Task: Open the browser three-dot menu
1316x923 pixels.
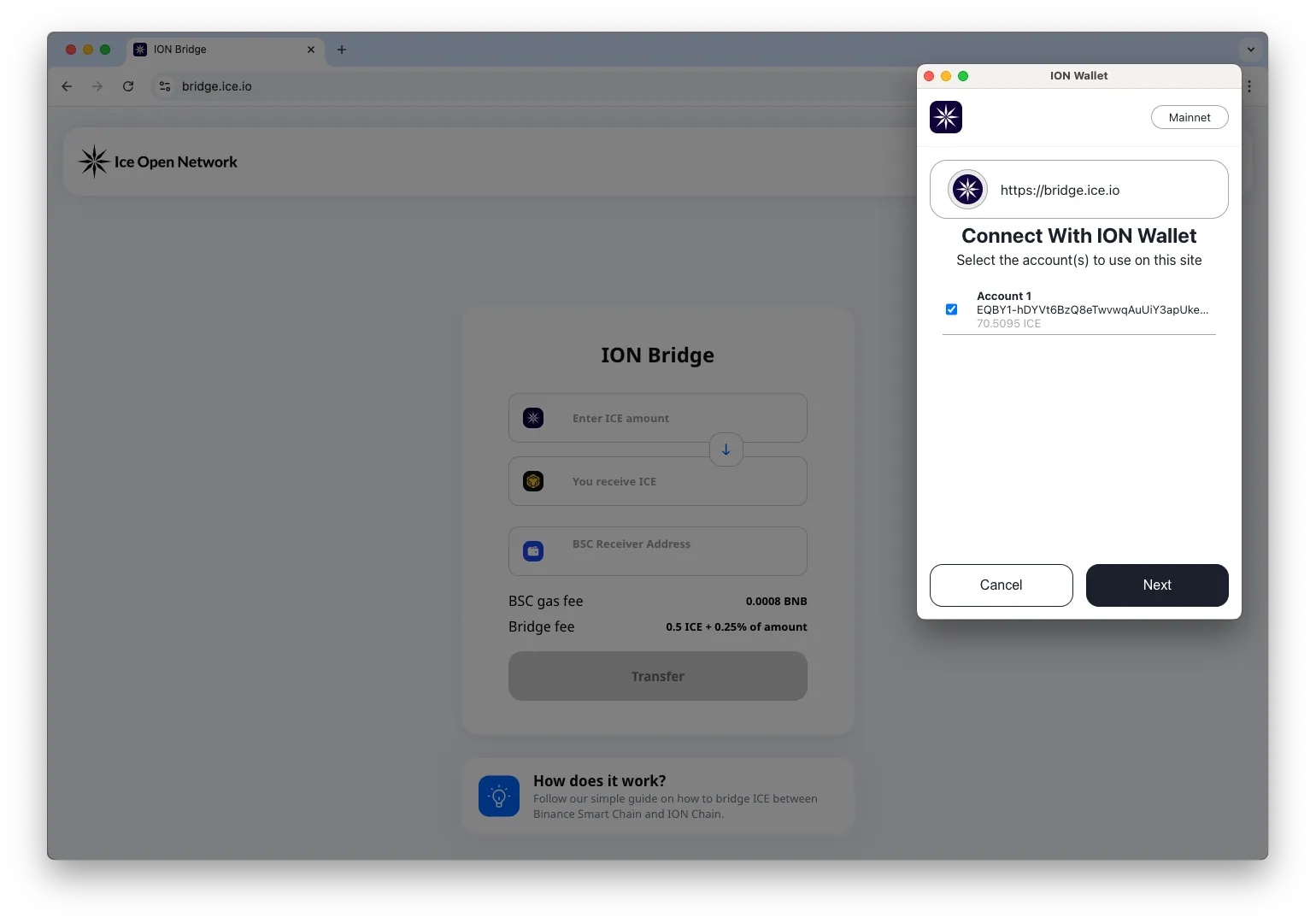Action: pyautogui.click(x=1249, y=86)
